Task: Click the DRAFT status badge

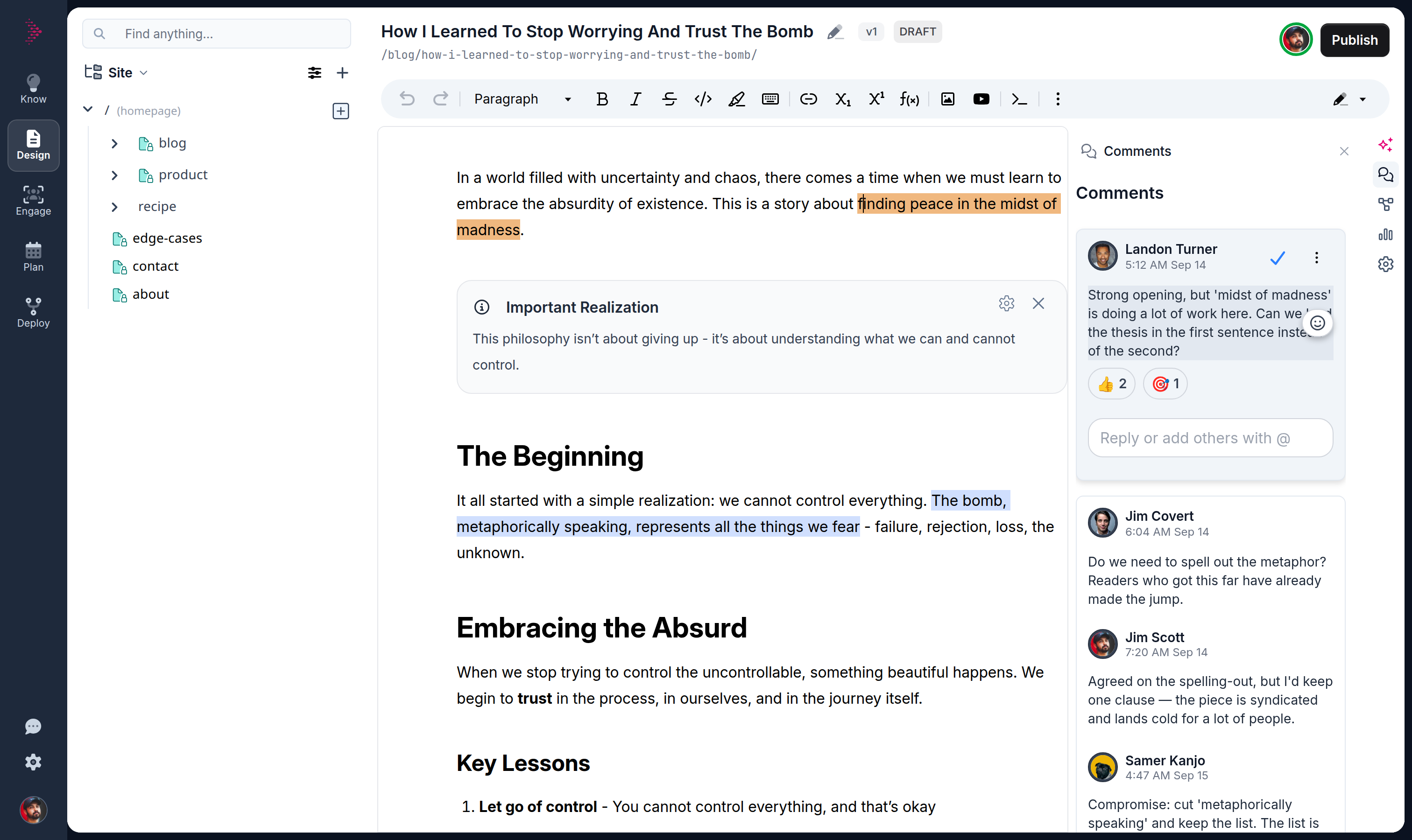Action: point(917,32)
